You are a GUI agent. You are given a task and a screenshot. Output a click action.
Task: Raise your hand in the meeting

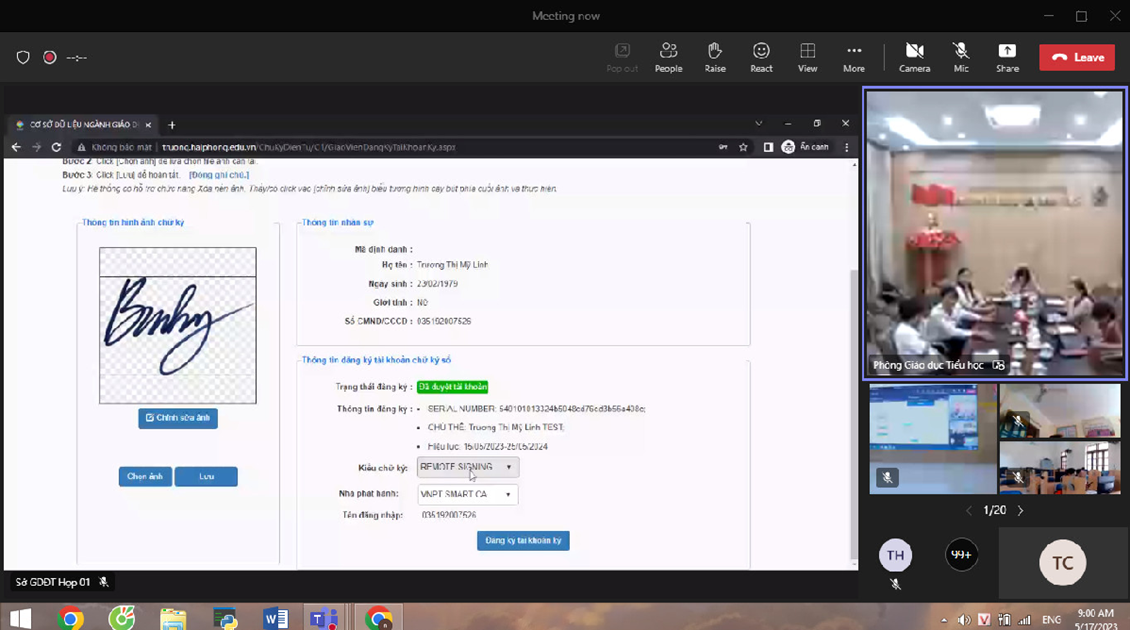(x=715, y=57)
